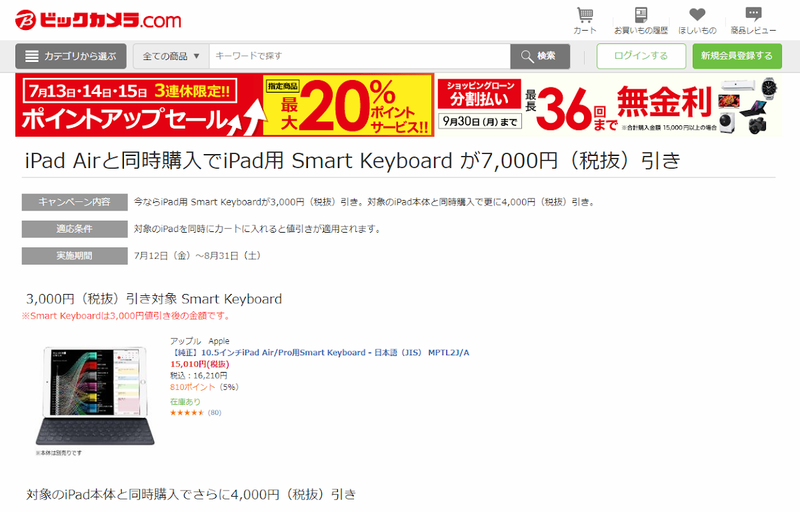Viewport: 800px width, 512px height.
Task: Open Smart Keyboard MPTL2J/A product link
Action: coord(321,353)
